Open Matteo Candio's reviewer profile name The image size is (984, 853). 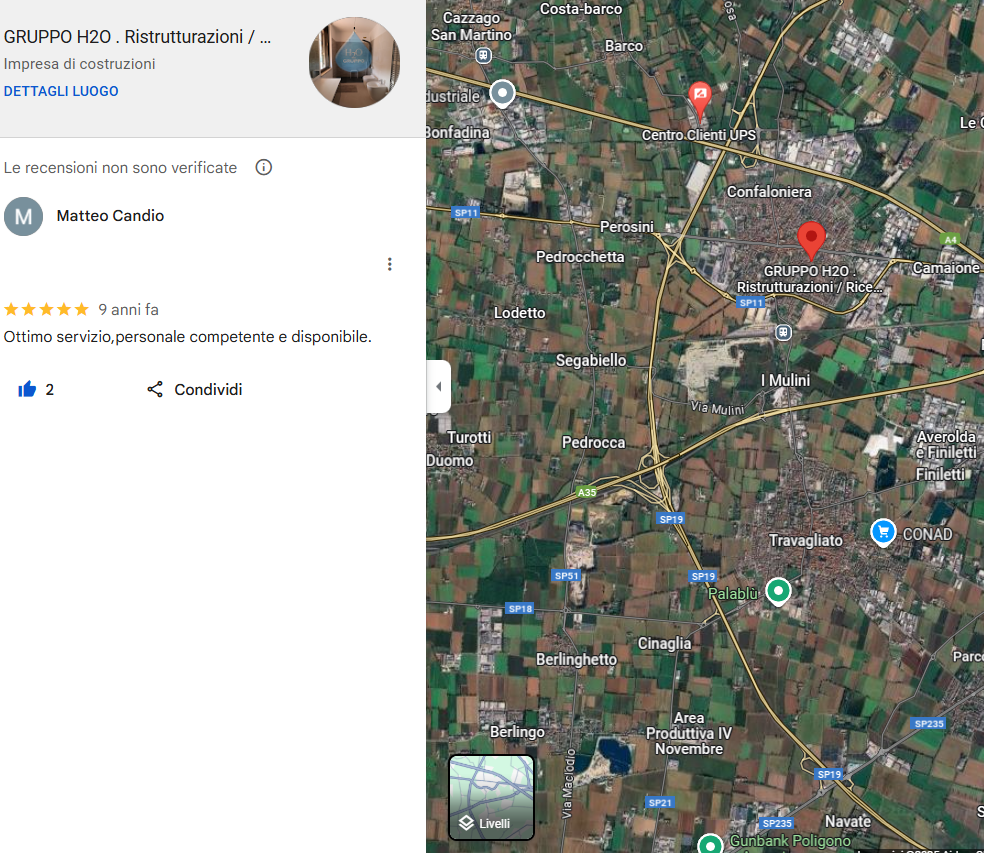(110, 216)
